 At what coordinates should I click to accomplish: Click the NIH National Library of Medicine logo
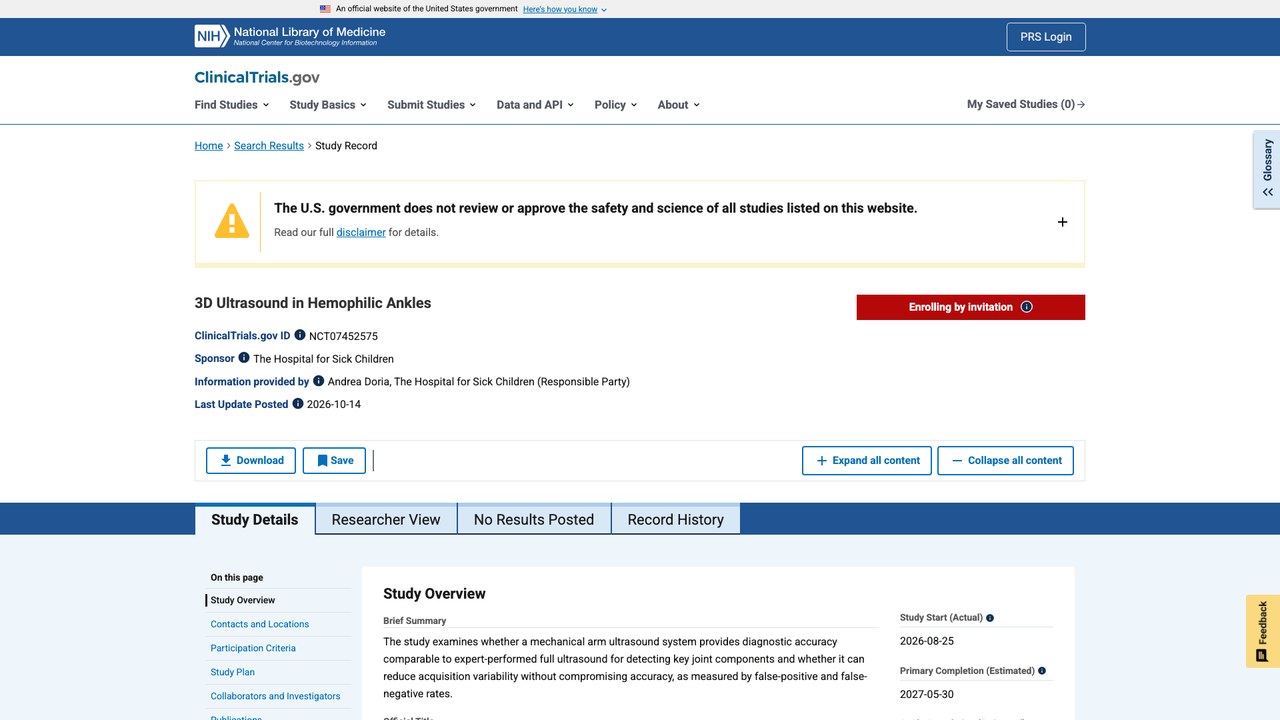[x=290, y=36]
